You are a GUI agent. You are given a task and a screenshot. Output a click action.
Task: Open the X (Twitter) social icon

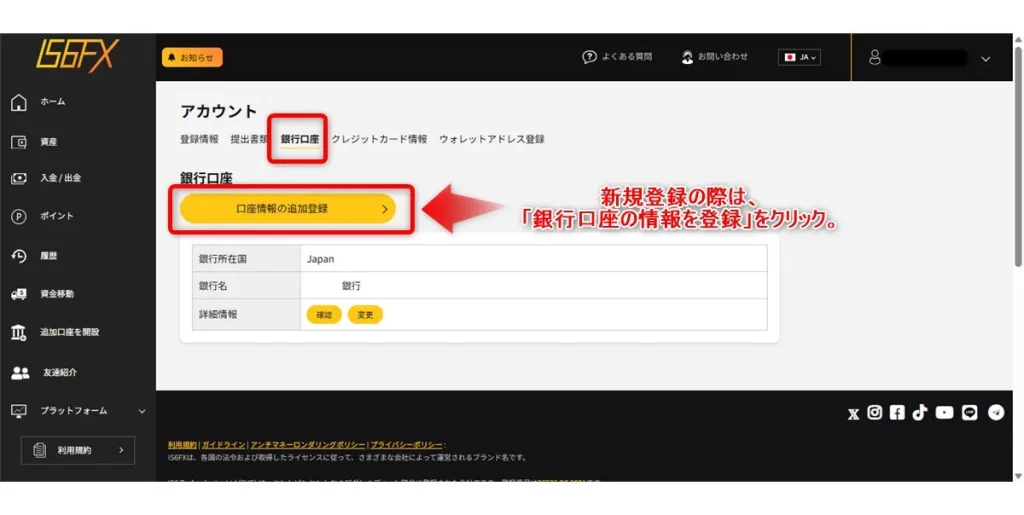(x=854, y=414)
